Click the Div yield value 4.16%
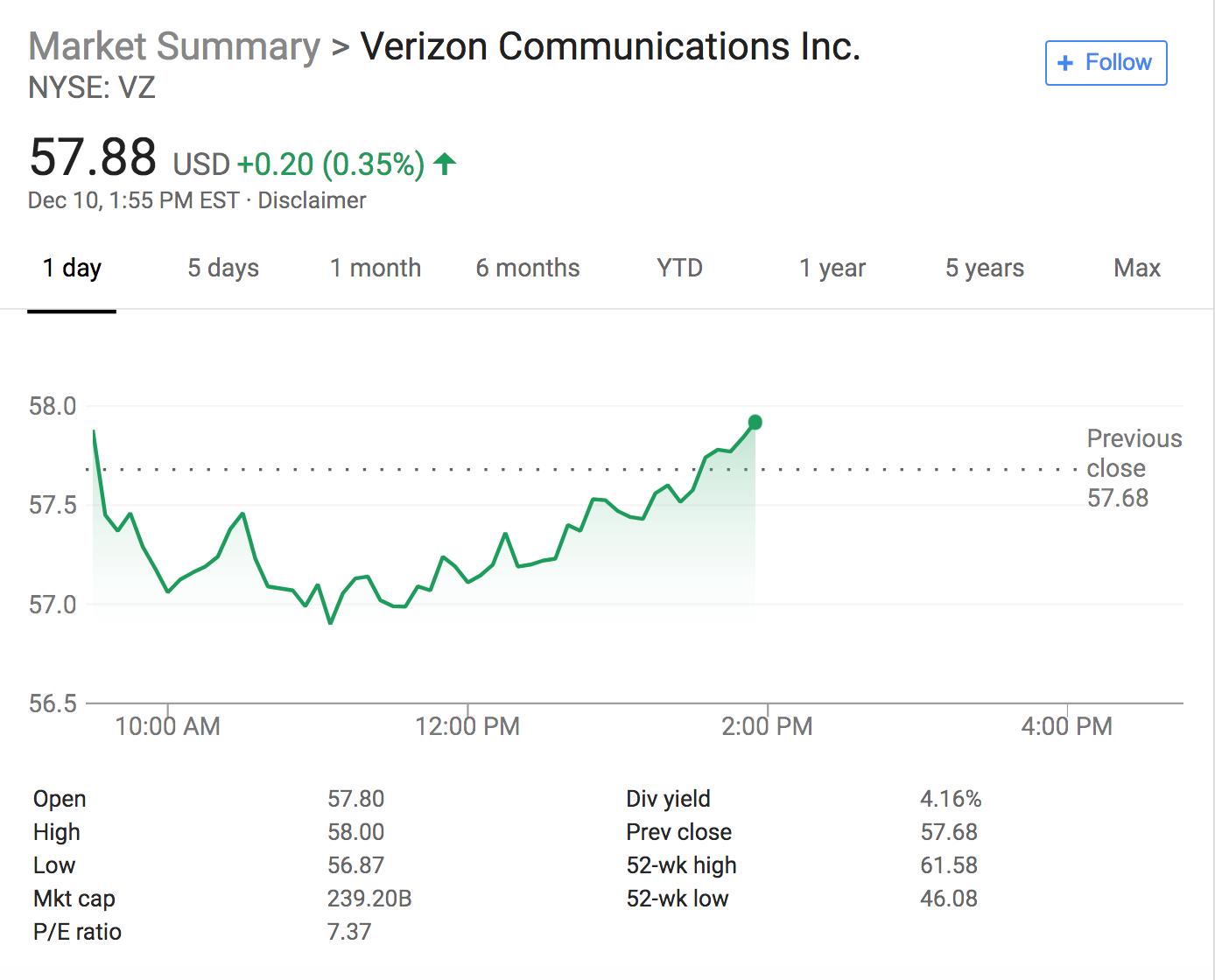 pos(950,799)
